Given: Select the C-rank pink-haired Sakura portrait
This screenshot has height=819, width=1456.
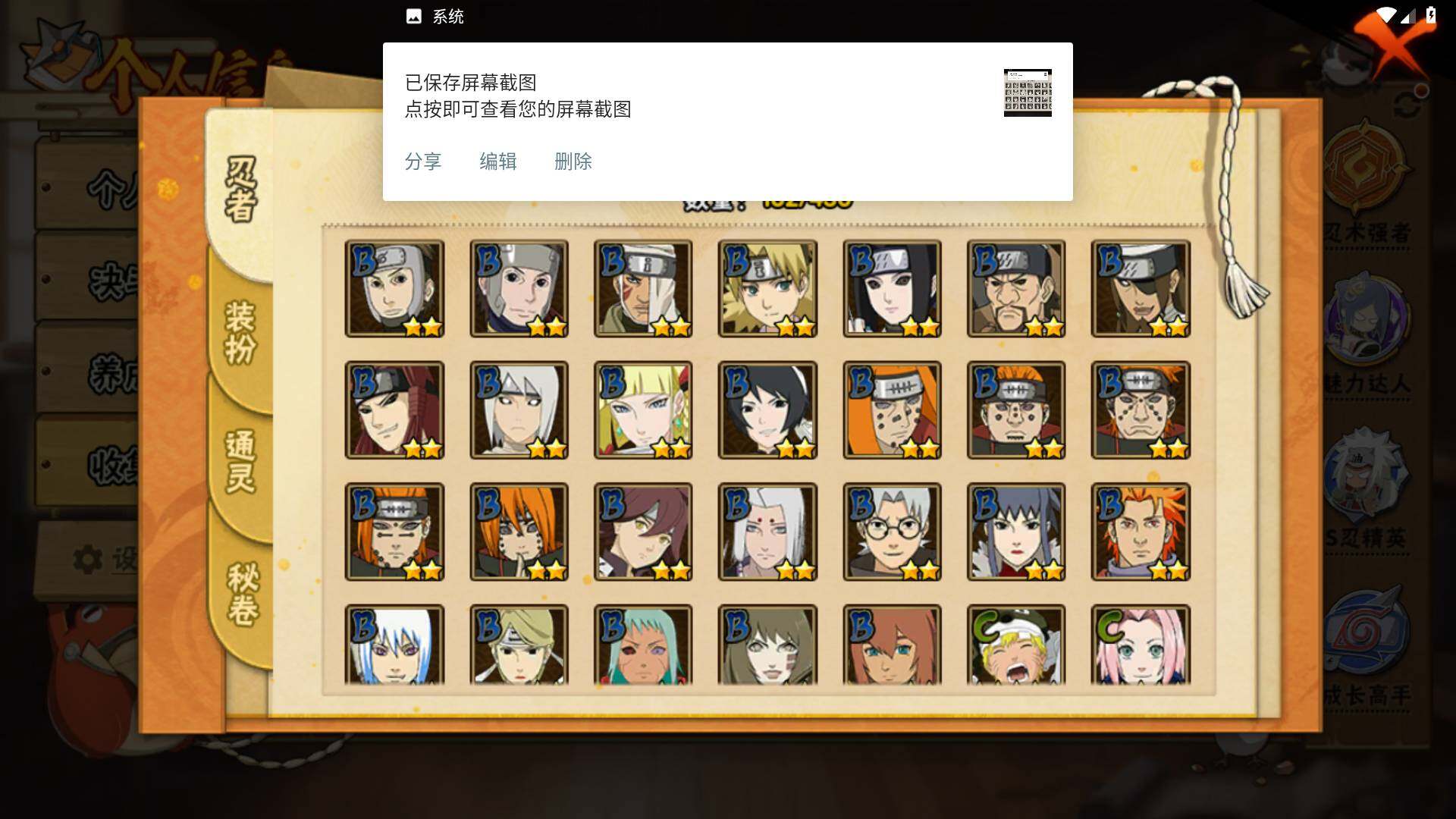Looking at the screenshot, I should coord(1141,645).
